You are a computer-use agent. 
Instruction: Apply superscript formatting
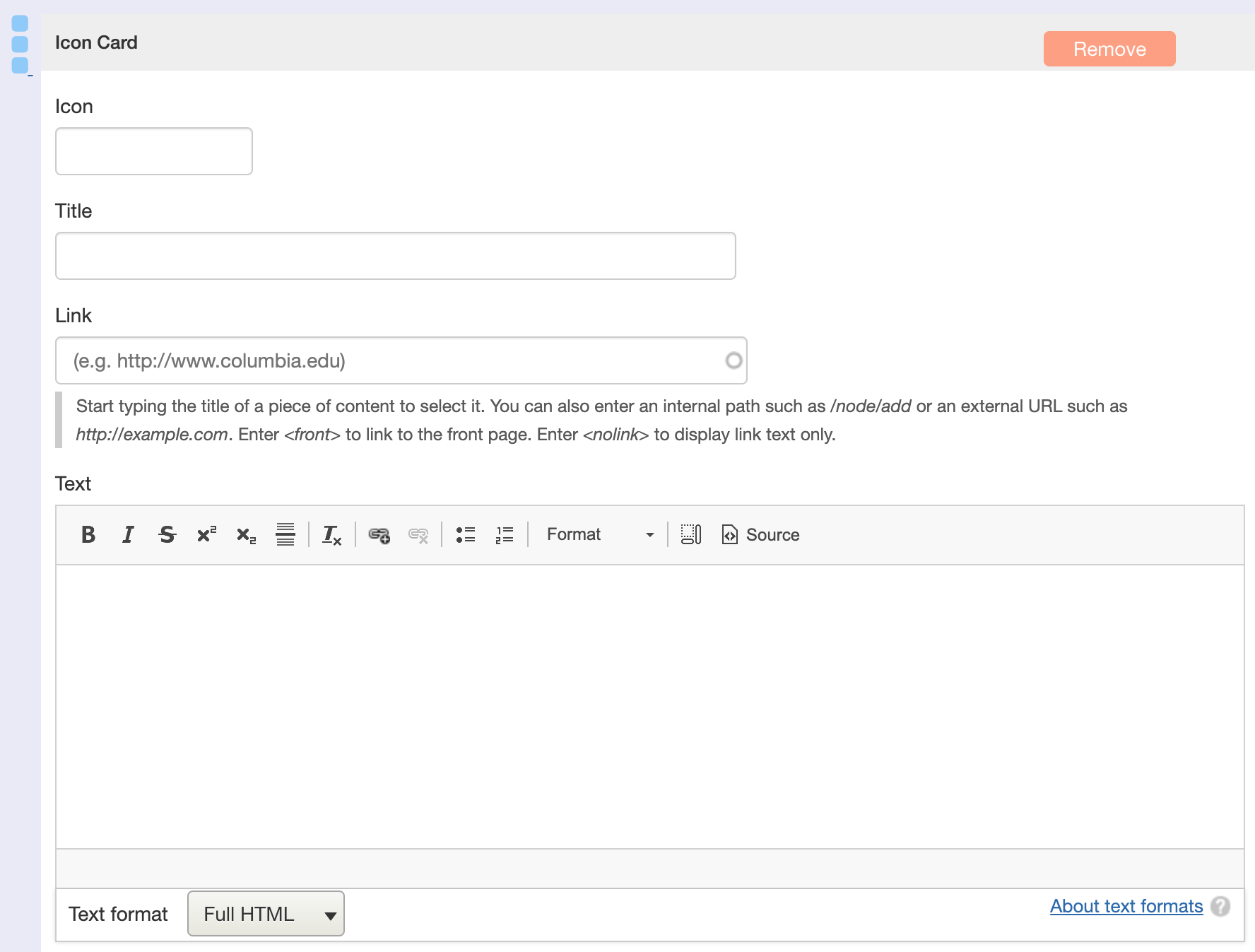[206, 535]
